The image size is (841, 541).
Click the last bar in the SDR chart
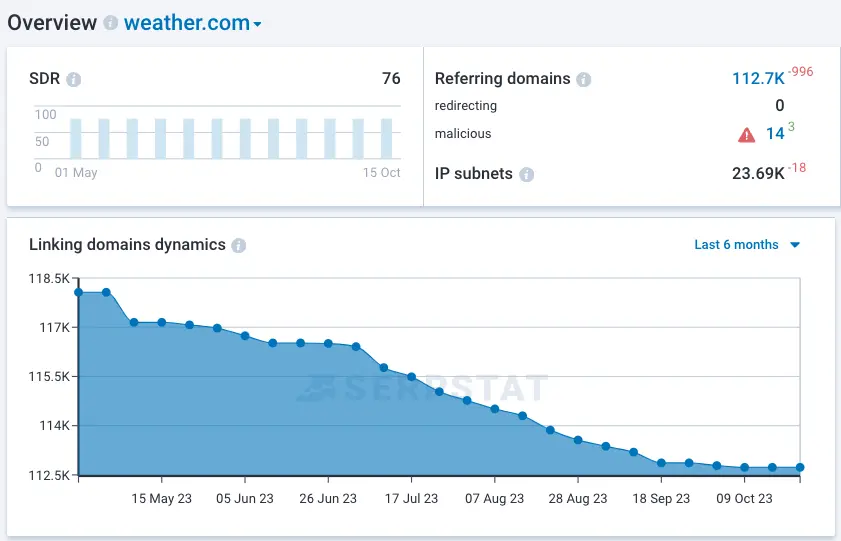click(387, 138)
